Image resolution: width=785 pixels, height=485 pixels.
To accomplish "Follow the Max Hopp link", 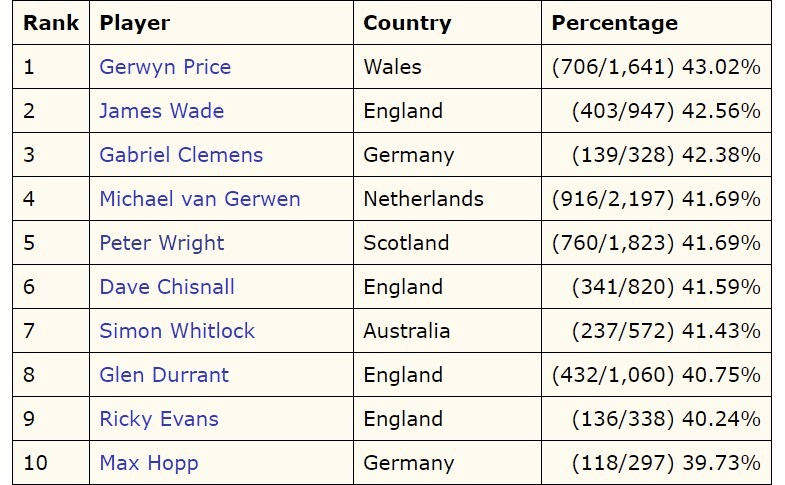I will click(148, 463).
